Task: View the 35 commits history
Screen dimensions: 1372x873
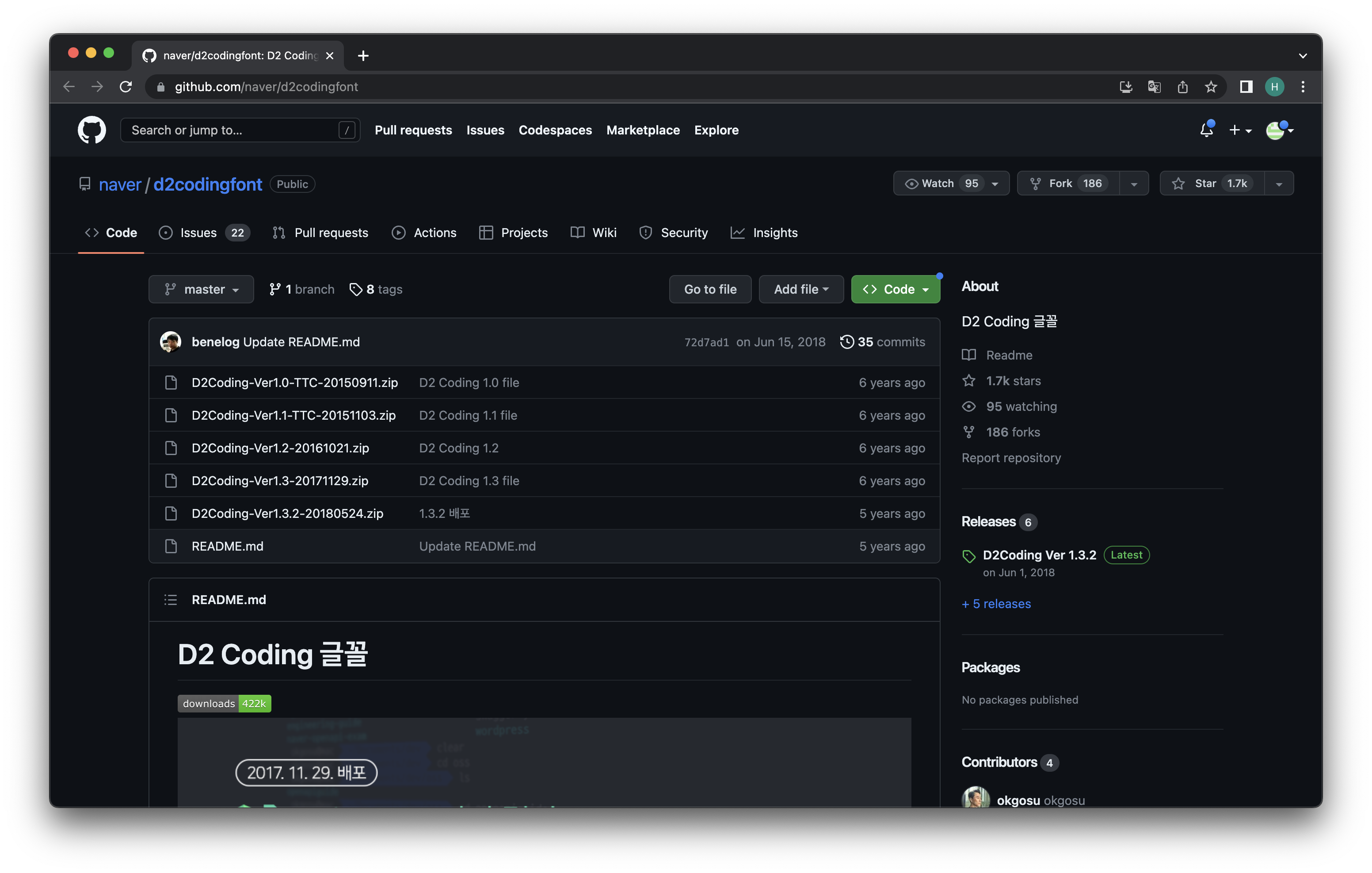Action: (x=883, y=341)
